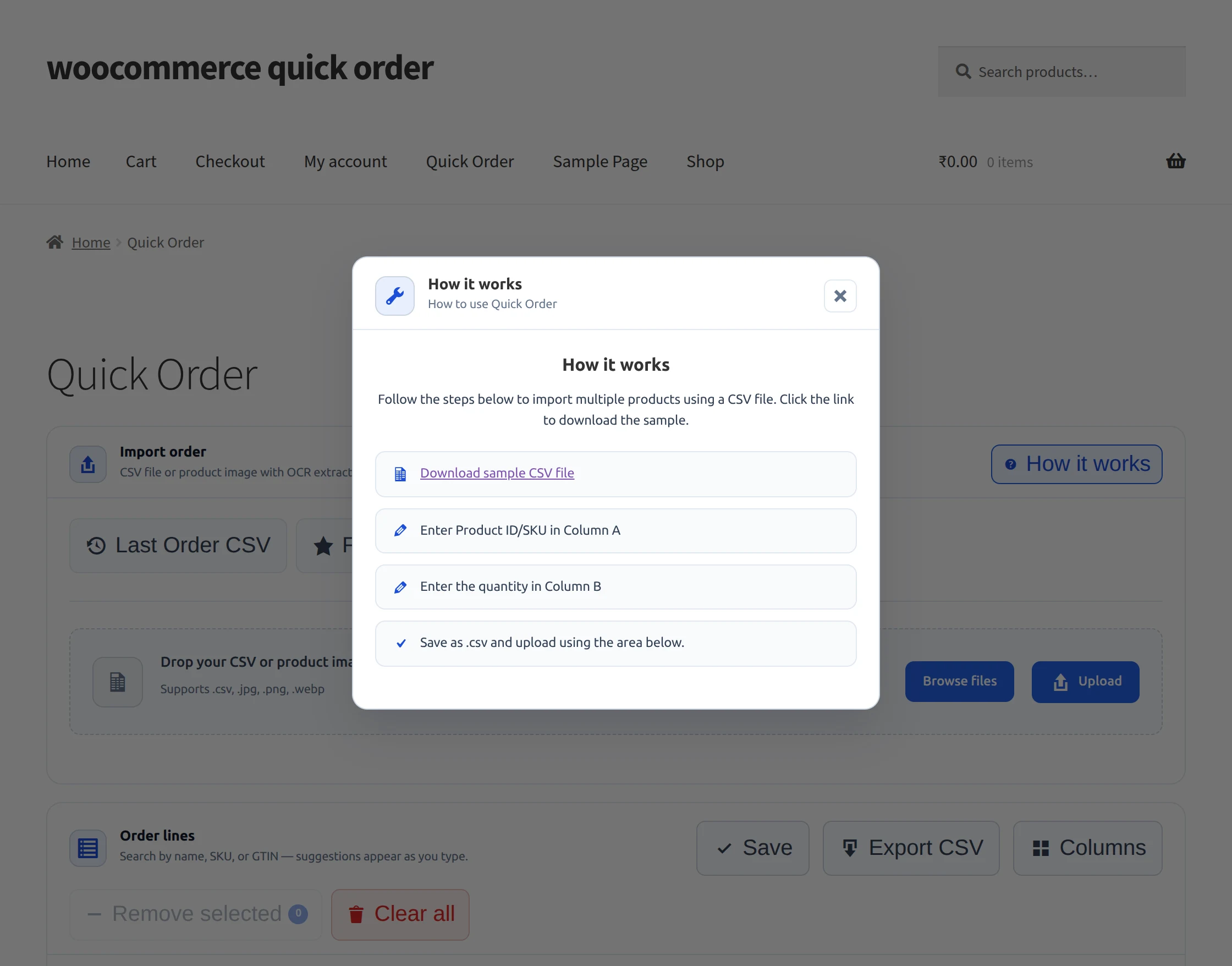Click the Quick Order page heading
The image size is (1232, 966).
coord(152,375)
